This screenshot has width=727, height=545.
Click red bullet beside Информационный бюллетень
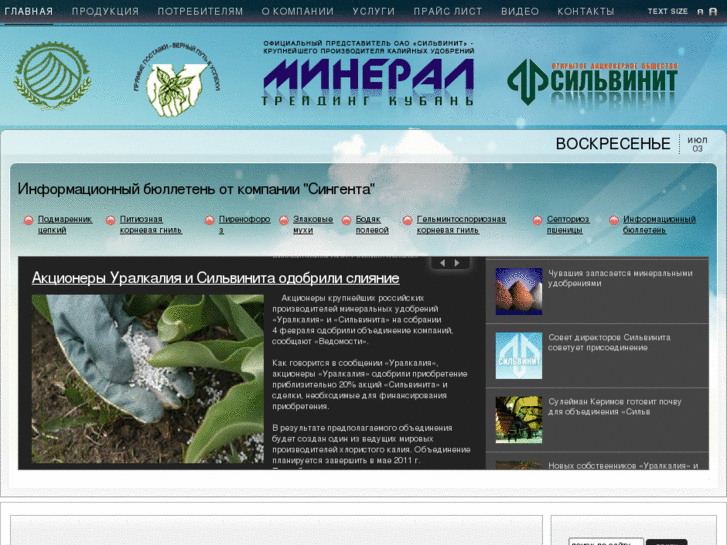tap(614, 220)
